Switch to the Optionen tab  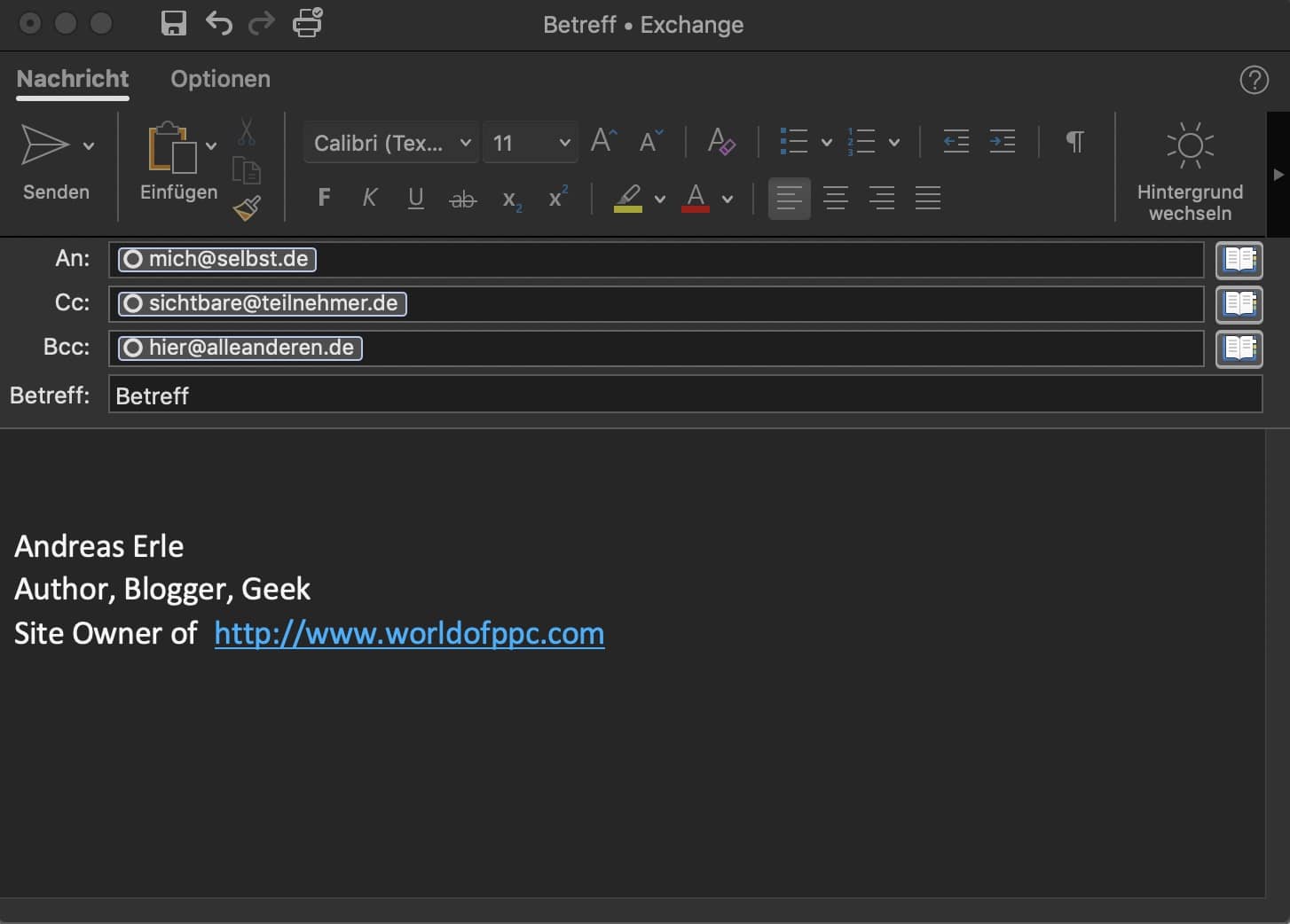tap(220, 79)
